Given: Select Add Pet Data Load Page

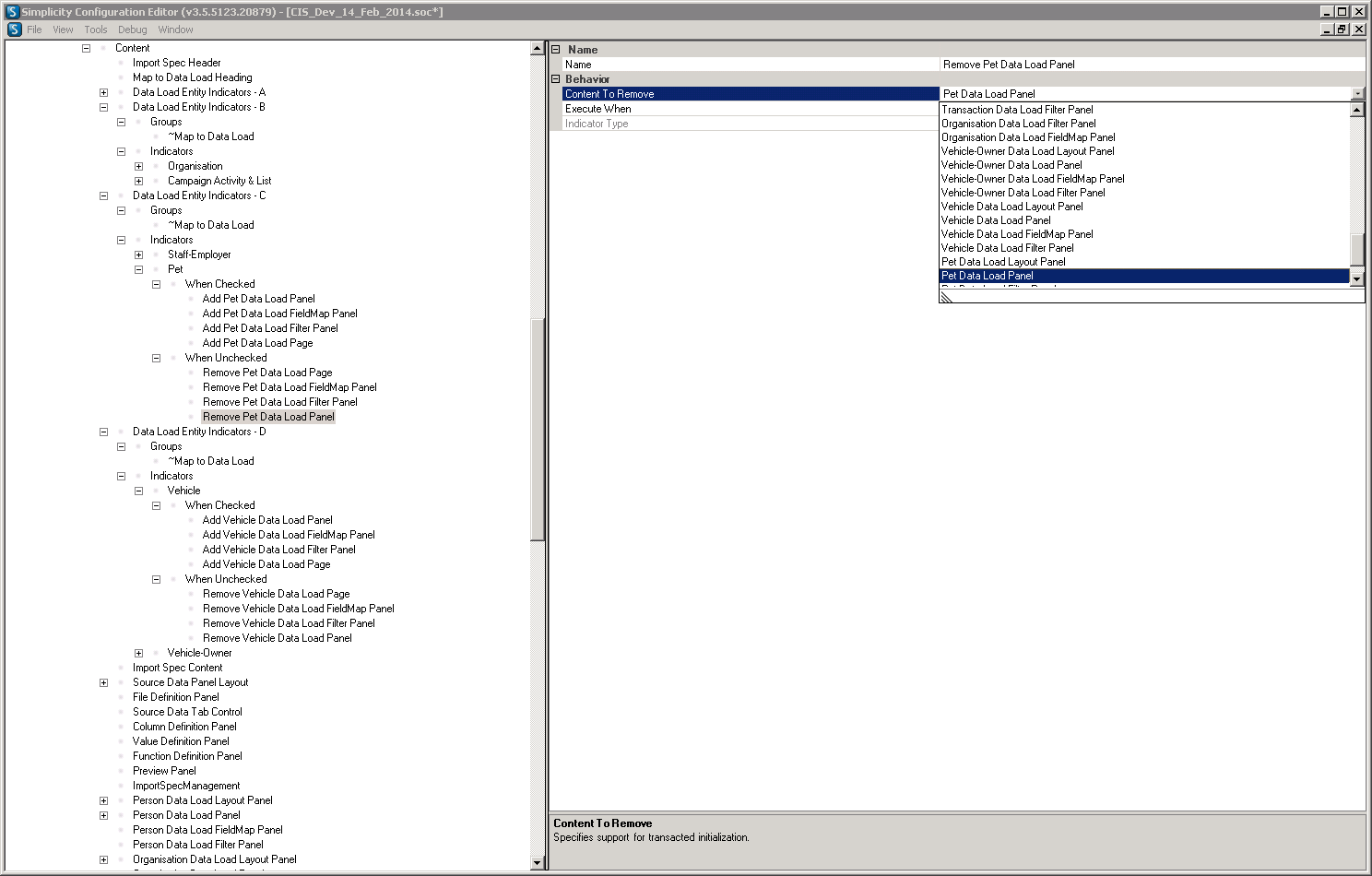Looking at the screenshot, I should 257,343.
